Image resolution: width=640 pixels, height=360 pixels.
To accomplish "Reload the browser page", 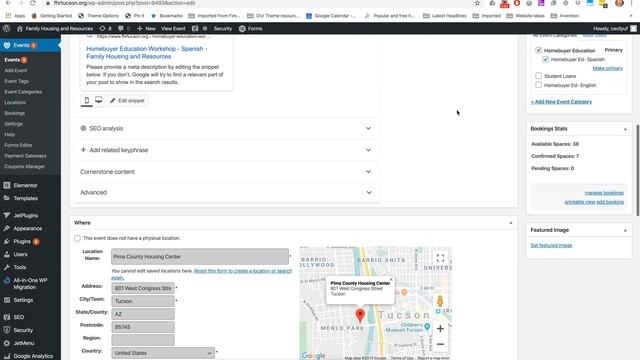I will (33, 3).
